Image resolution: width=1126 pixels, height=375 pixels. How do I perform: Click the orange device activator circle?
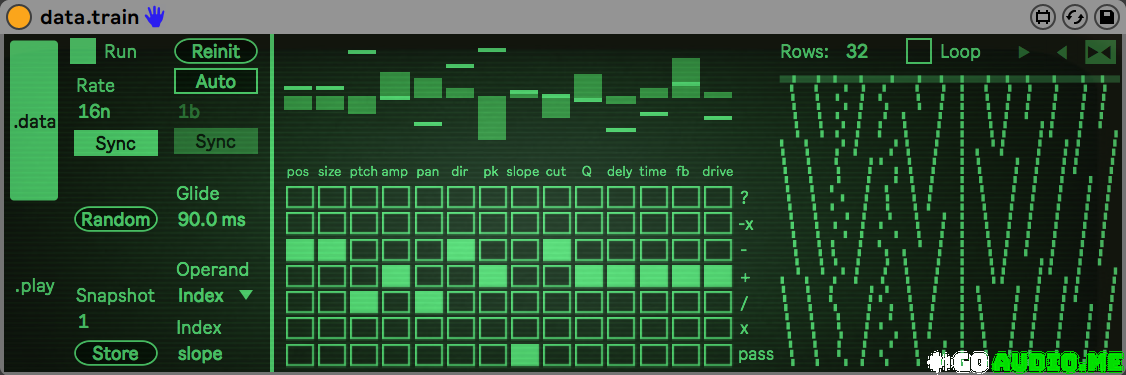[19, 17]
